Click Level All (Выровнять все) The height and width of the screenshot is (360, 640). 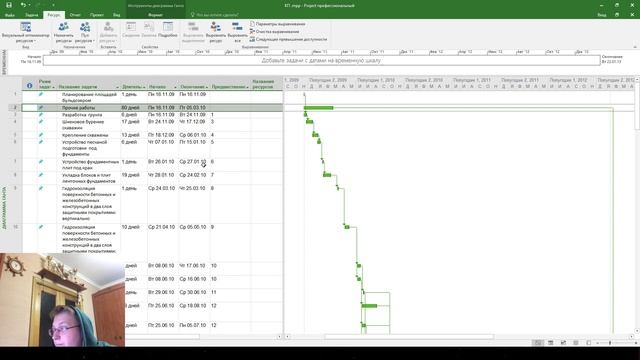(238, 32)
